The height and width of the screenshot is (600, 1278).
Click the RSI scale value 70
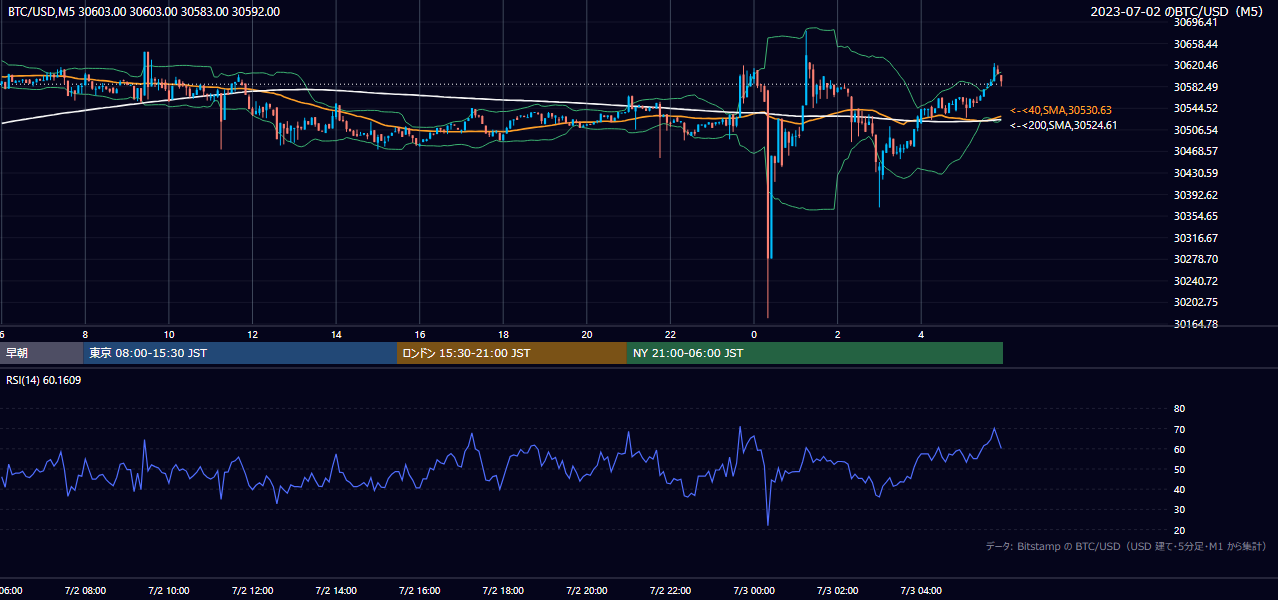[1179, 429]
